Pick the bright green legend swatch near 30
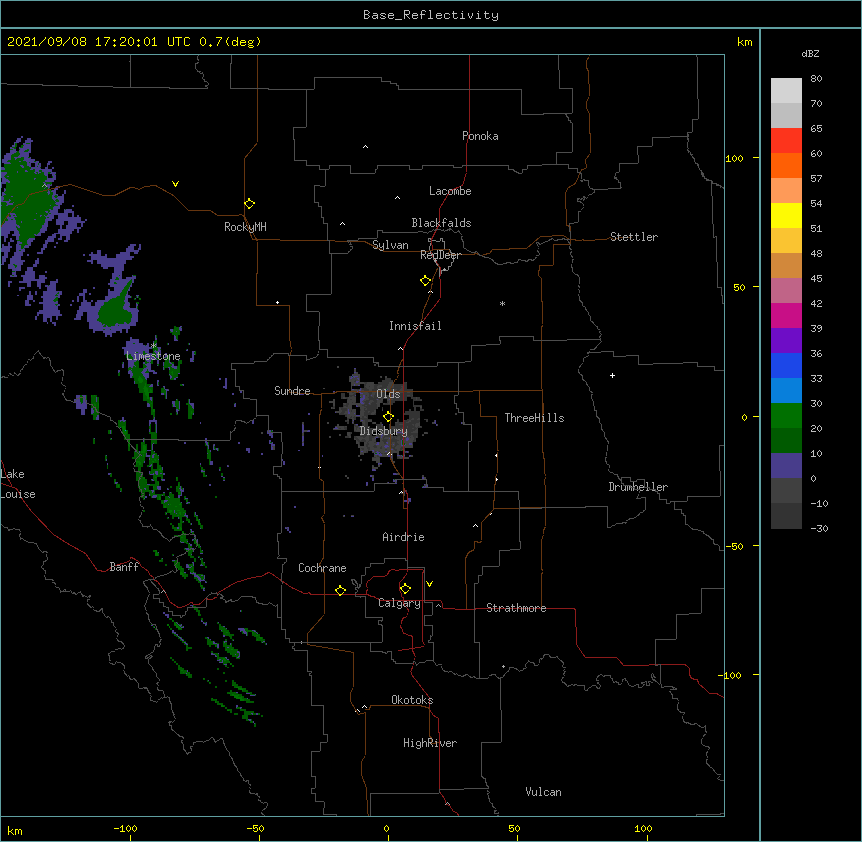This screenshot has height=842, width=862. [786, 416]
